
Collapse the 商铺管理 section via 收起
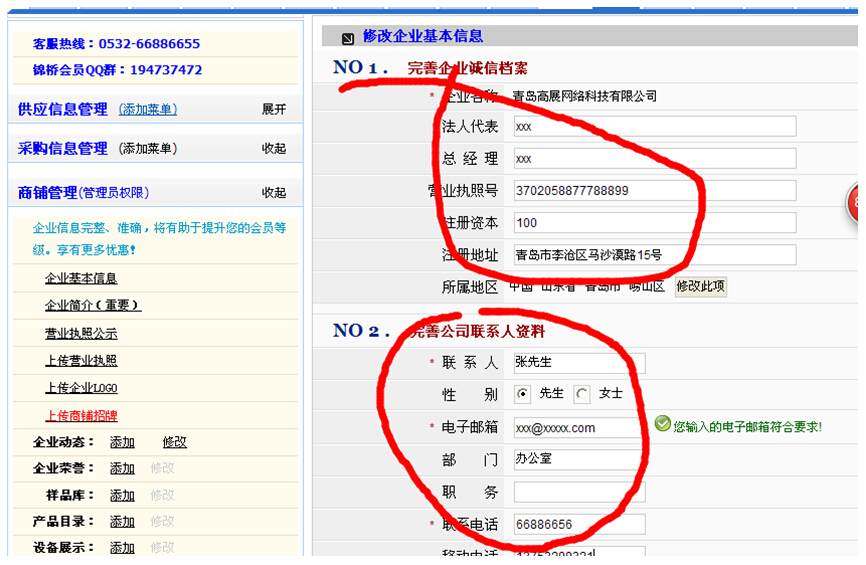274,193
